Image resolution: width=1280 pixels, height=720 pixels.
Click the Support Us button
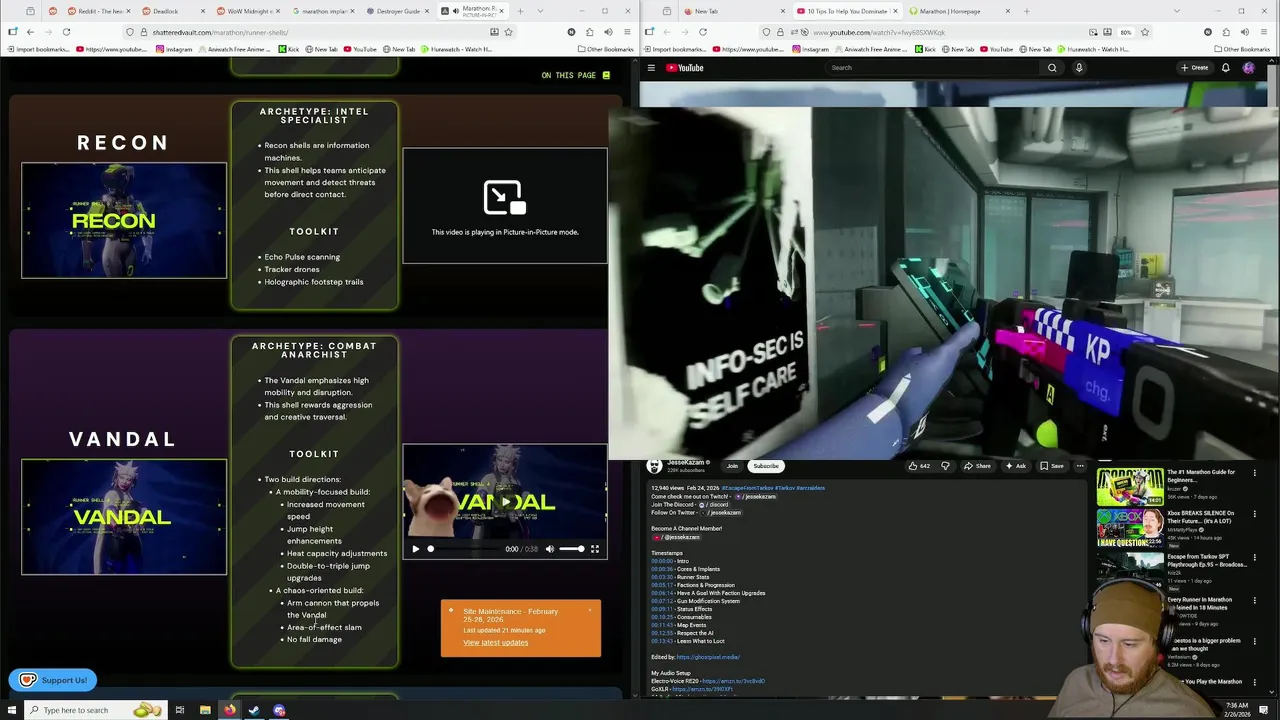click(x=53, y=680)
